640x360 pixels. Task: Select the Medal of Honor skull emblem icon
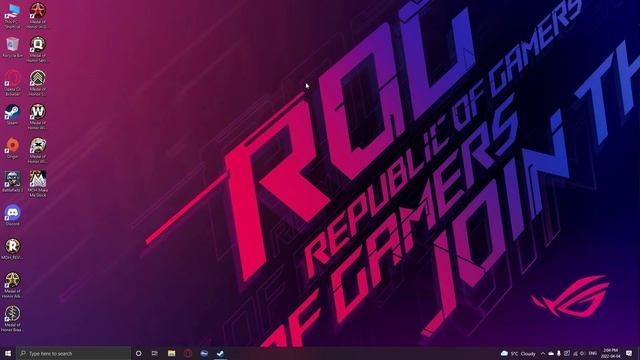38,151
